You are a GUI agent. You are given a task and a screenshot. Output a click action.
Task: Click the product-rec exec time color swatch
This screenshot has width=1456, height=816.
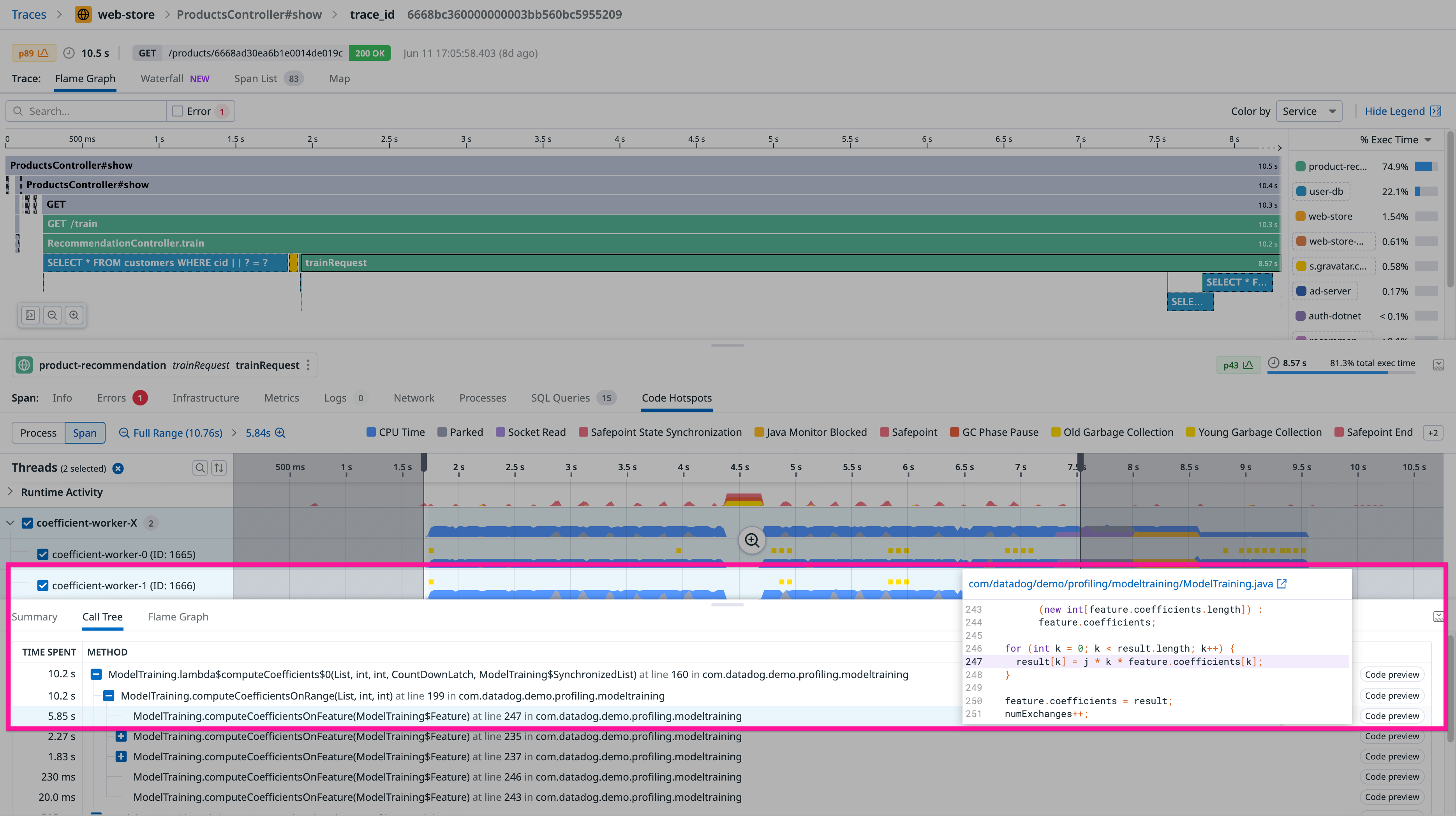tap(1301, 166)
